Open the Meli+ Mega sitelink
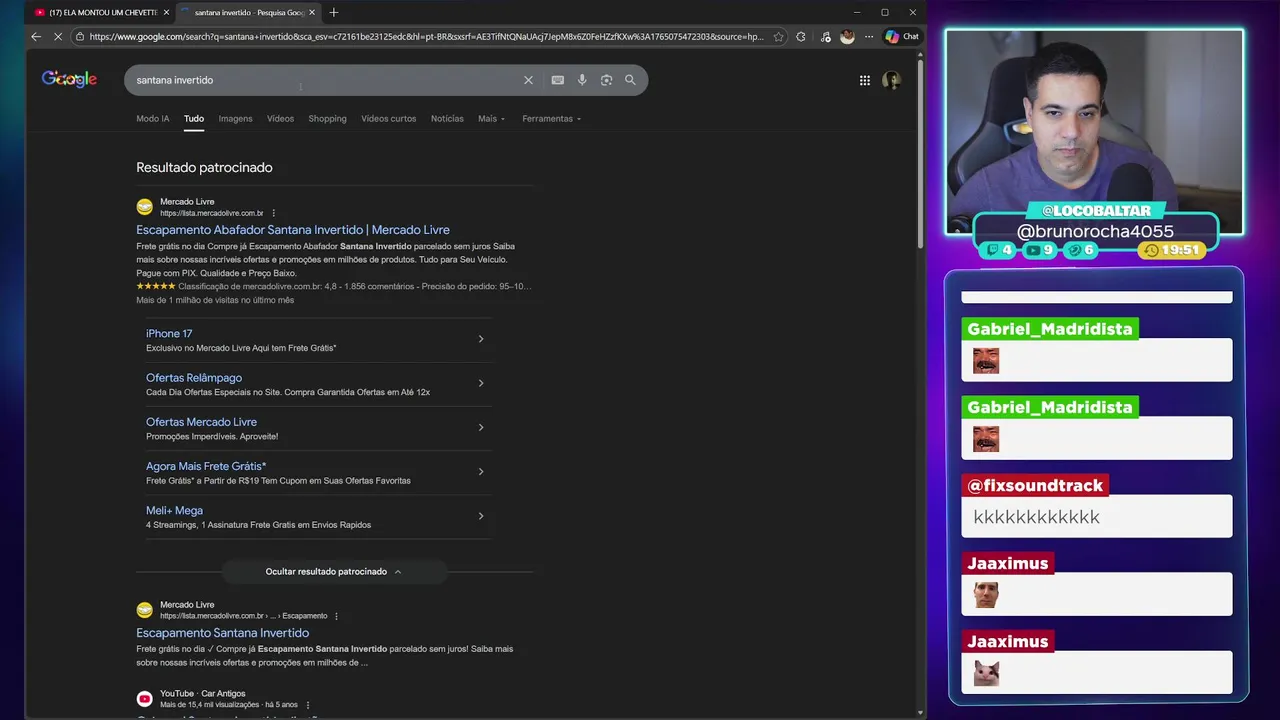Screen dimensions: 1280x720 [174, 510]
